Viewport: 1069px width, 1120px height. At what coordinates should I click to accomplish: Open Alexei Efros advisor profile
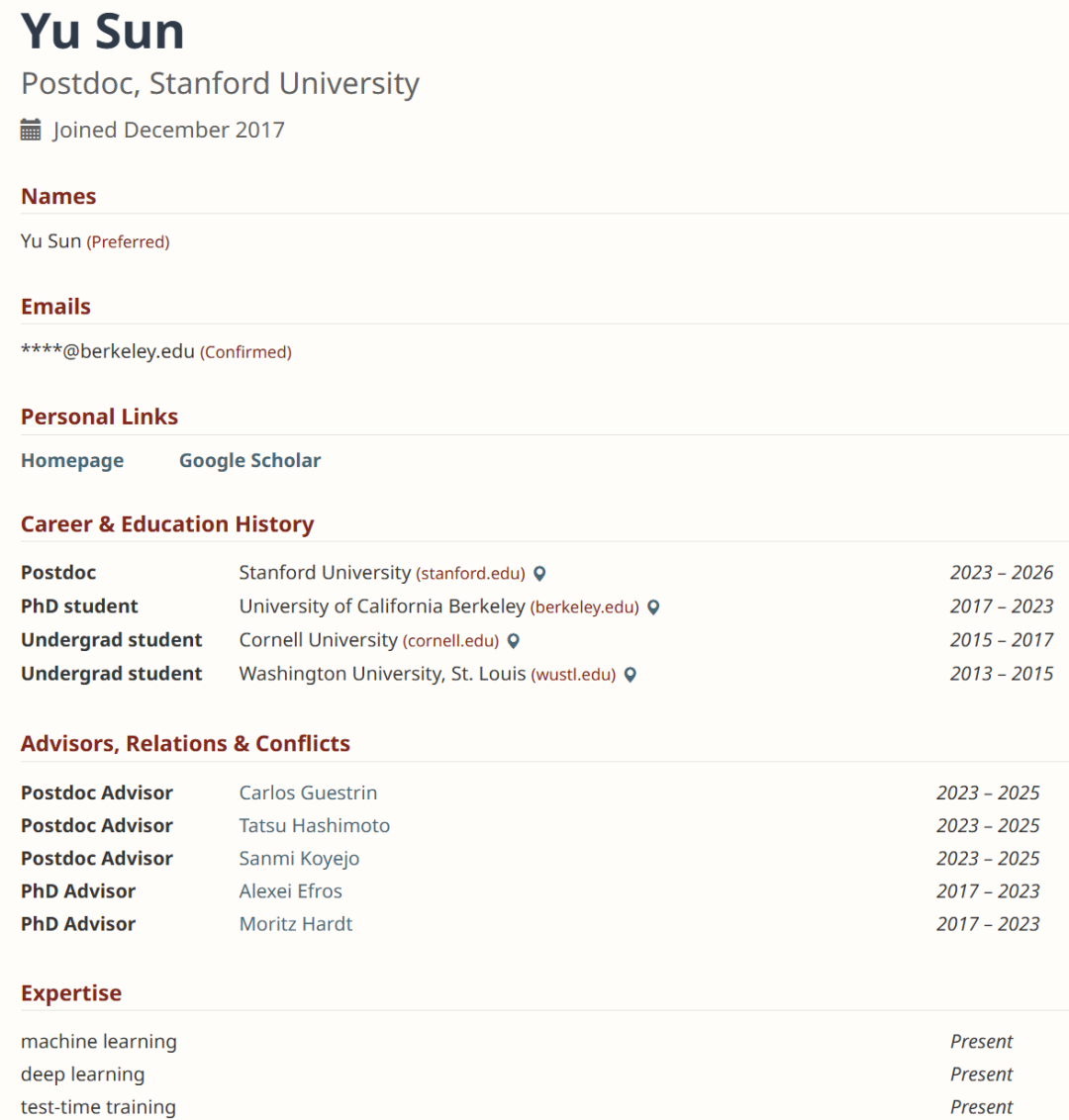pos(290,890)
